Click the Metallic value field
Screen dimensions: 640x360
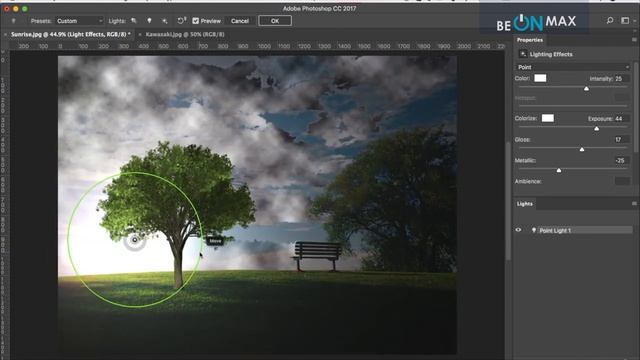[x=621, y=160]
